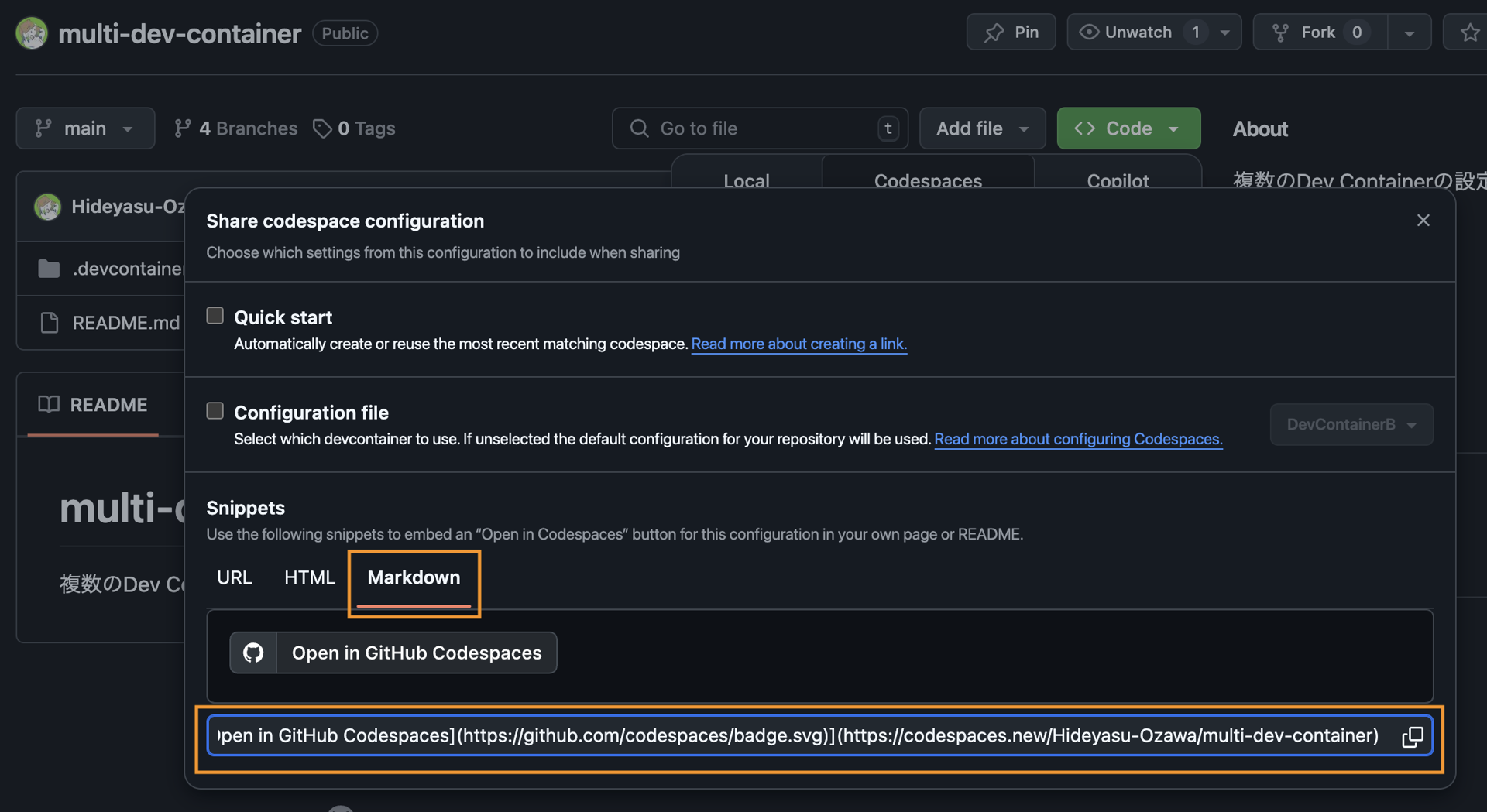The image size is (1487, 812).
Task: Click the branches icon next to 4 Branches
Action: (183, 128)
